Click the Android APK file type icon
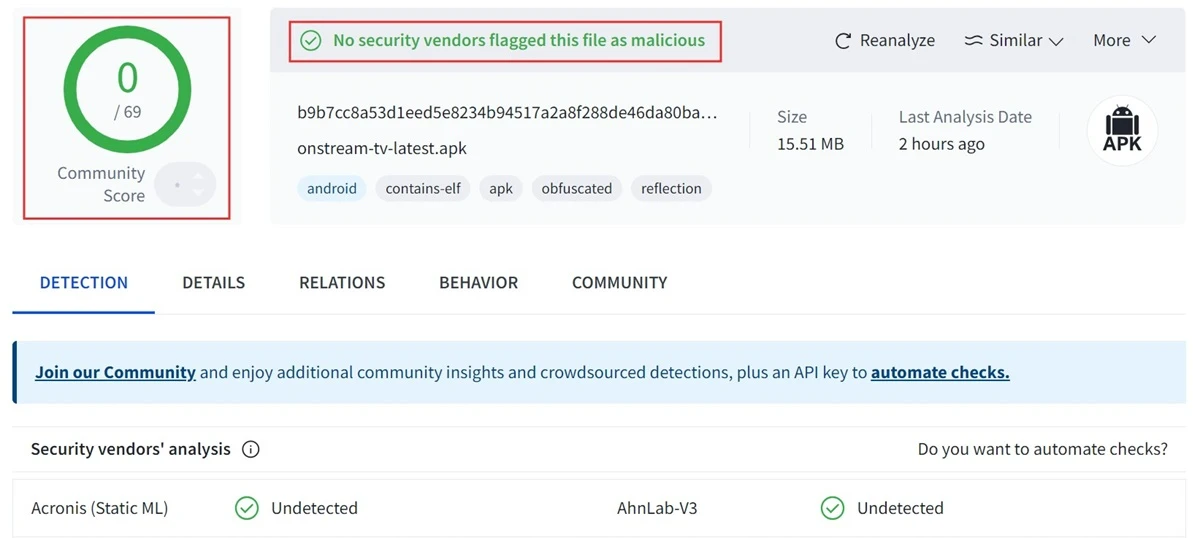1200x538 pixels. point(1122,131)
